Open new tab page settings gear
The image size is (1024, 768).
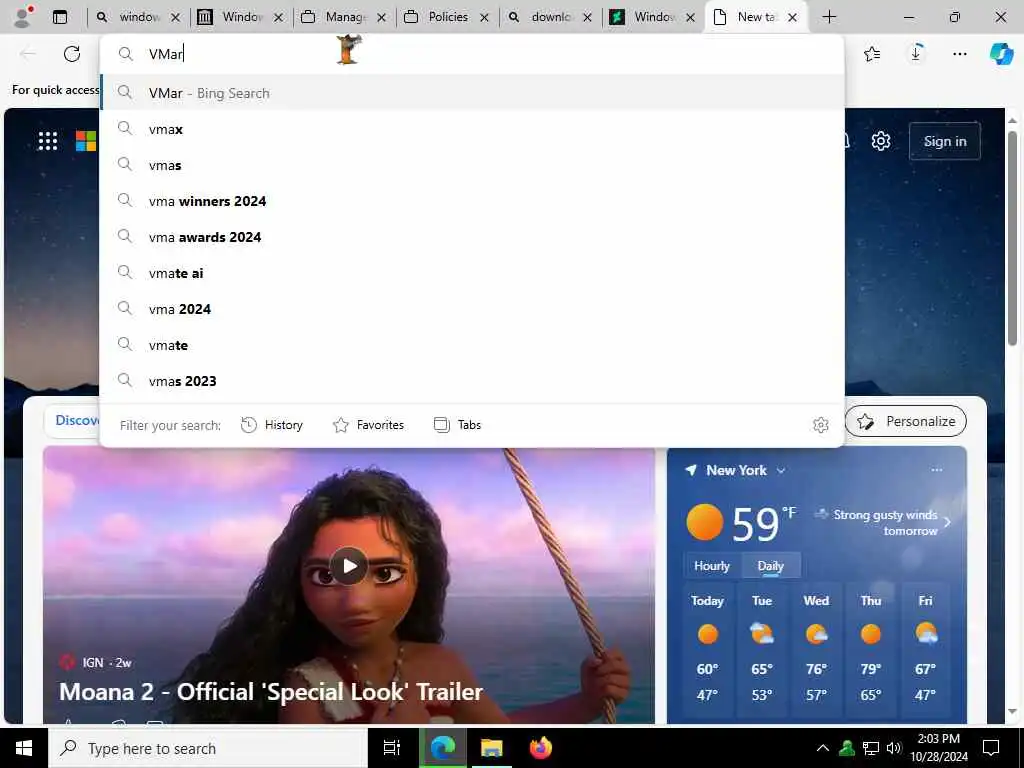click(x=880, y=141)
